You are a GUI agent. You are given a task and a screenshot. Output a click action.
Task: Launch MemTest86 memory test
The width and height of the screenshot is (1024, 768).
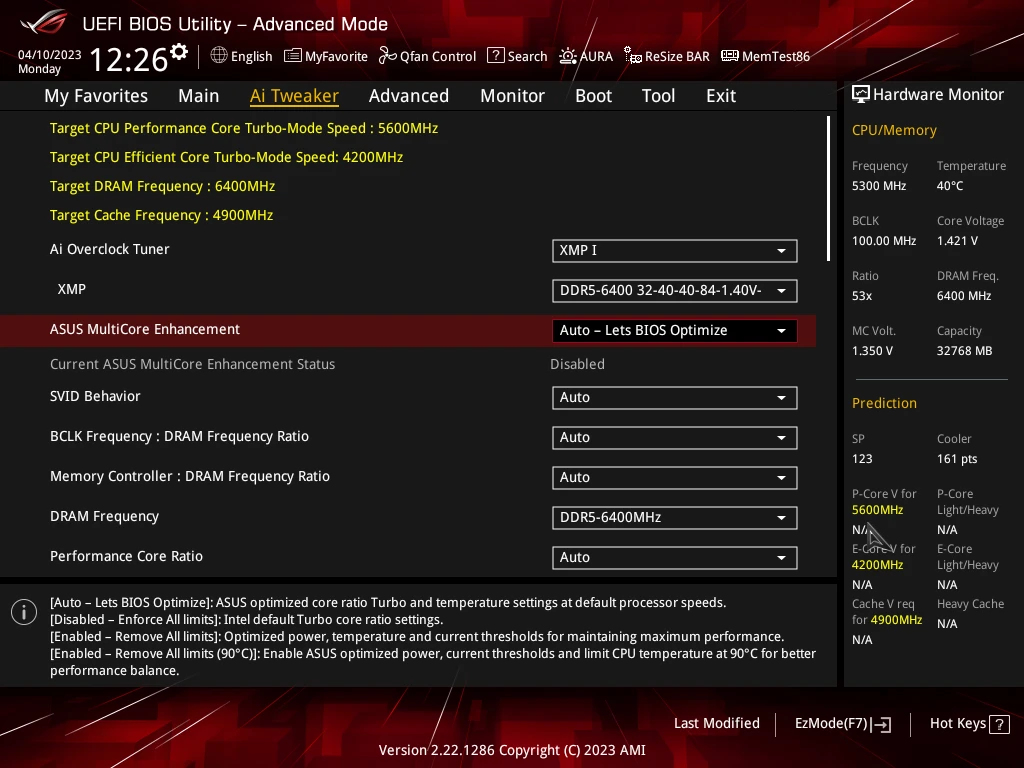[x=765, y=56]
